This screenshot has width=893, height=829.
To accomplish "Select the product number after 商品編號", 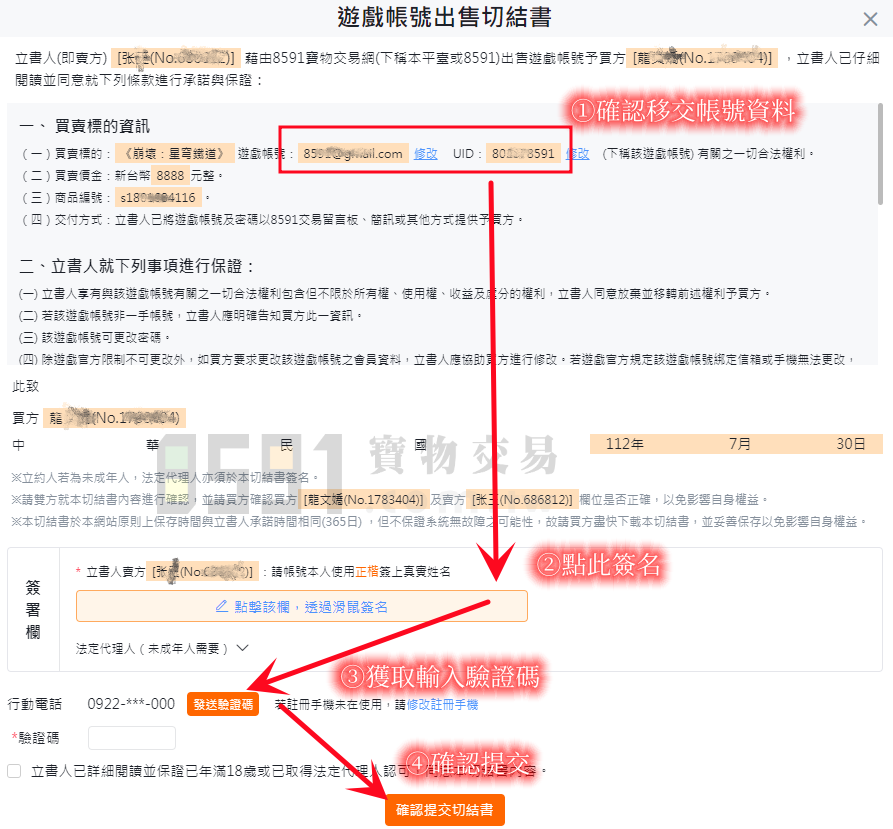I will pos(158,198).
